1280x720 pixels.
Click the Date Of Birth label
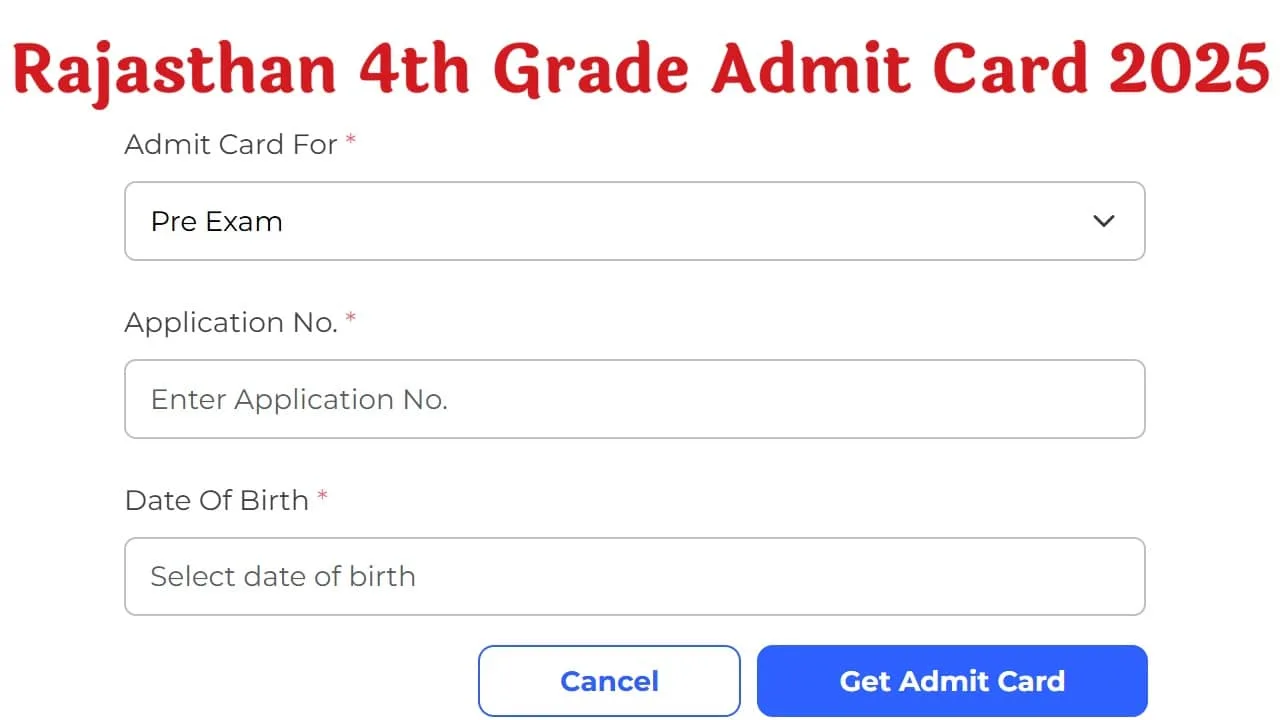coord(216,500)
